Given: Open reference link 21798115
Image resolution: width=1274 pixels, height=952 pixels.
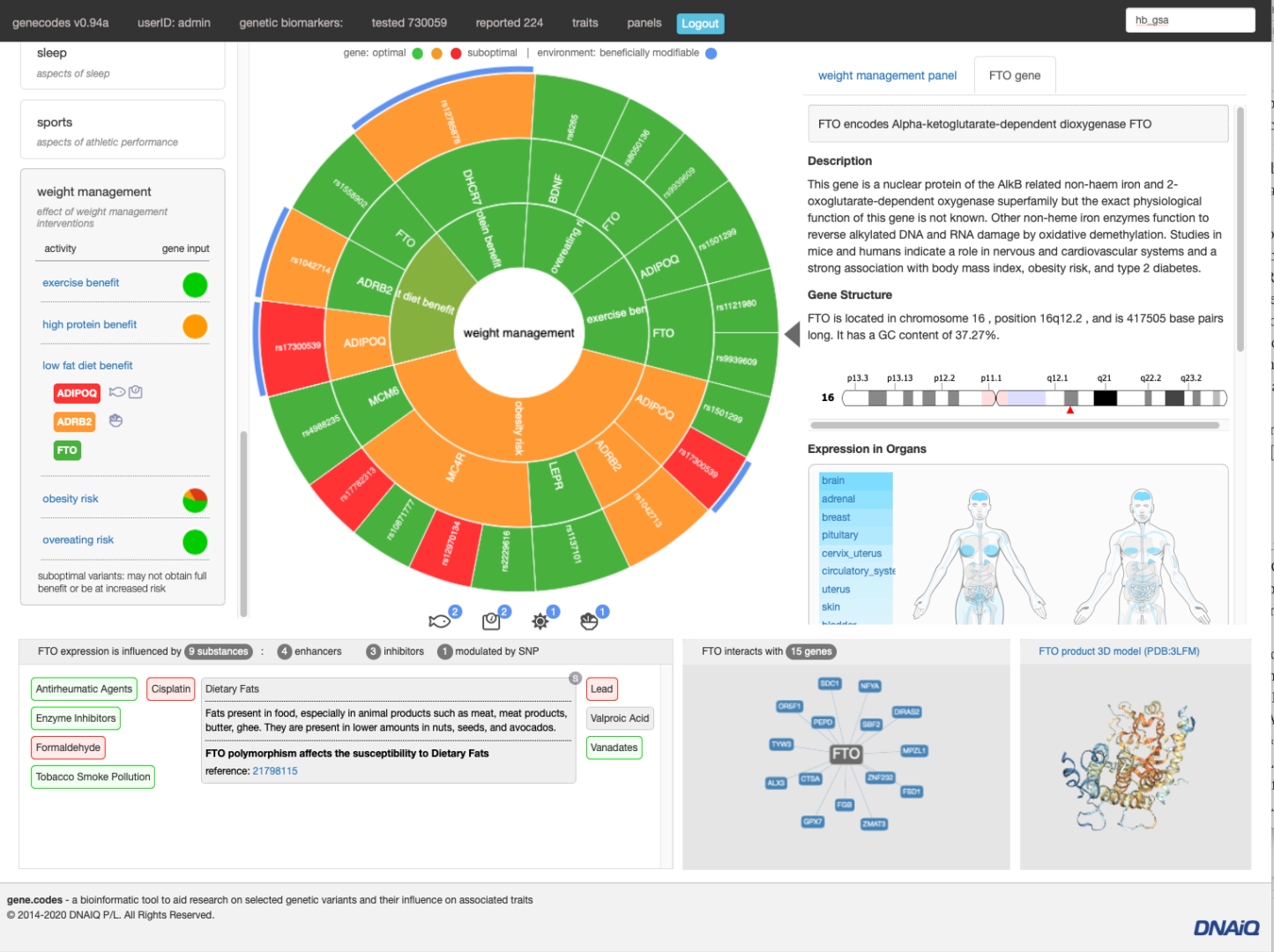Looking at the screenshot, I should [x=275, y=771].
